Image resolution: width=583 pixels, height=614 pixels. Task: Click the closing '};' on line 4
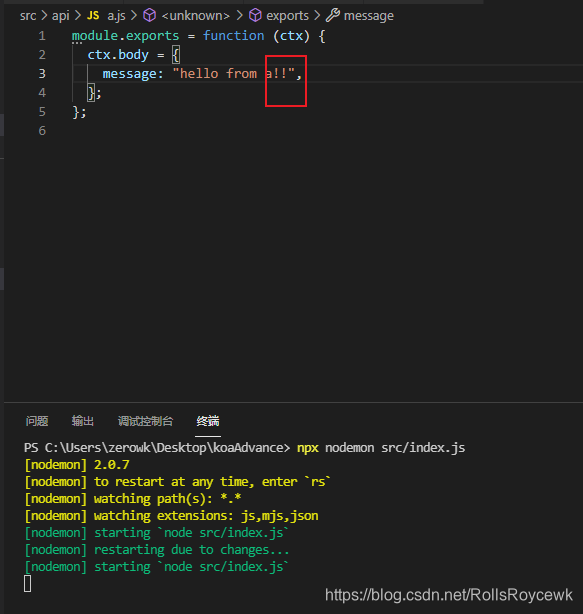(94, 93)
